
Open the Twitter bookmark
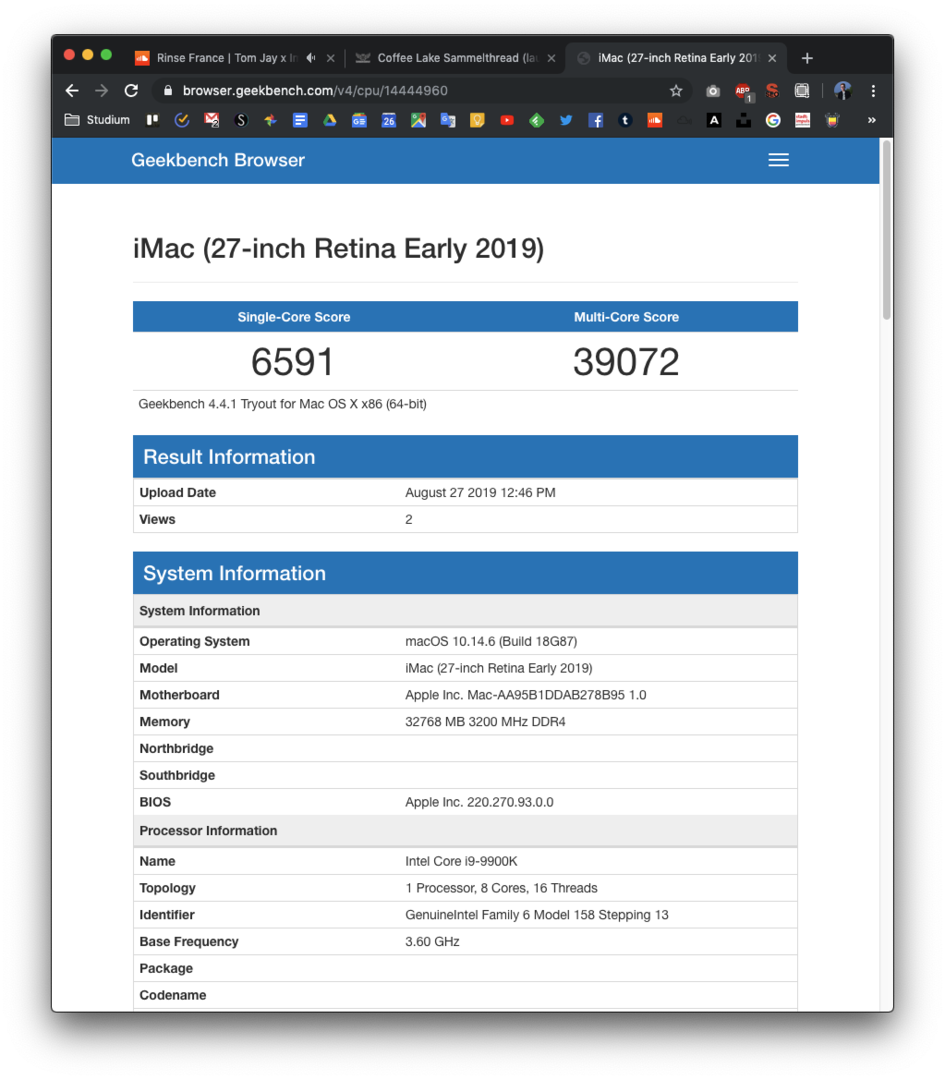tap(566, 121)
